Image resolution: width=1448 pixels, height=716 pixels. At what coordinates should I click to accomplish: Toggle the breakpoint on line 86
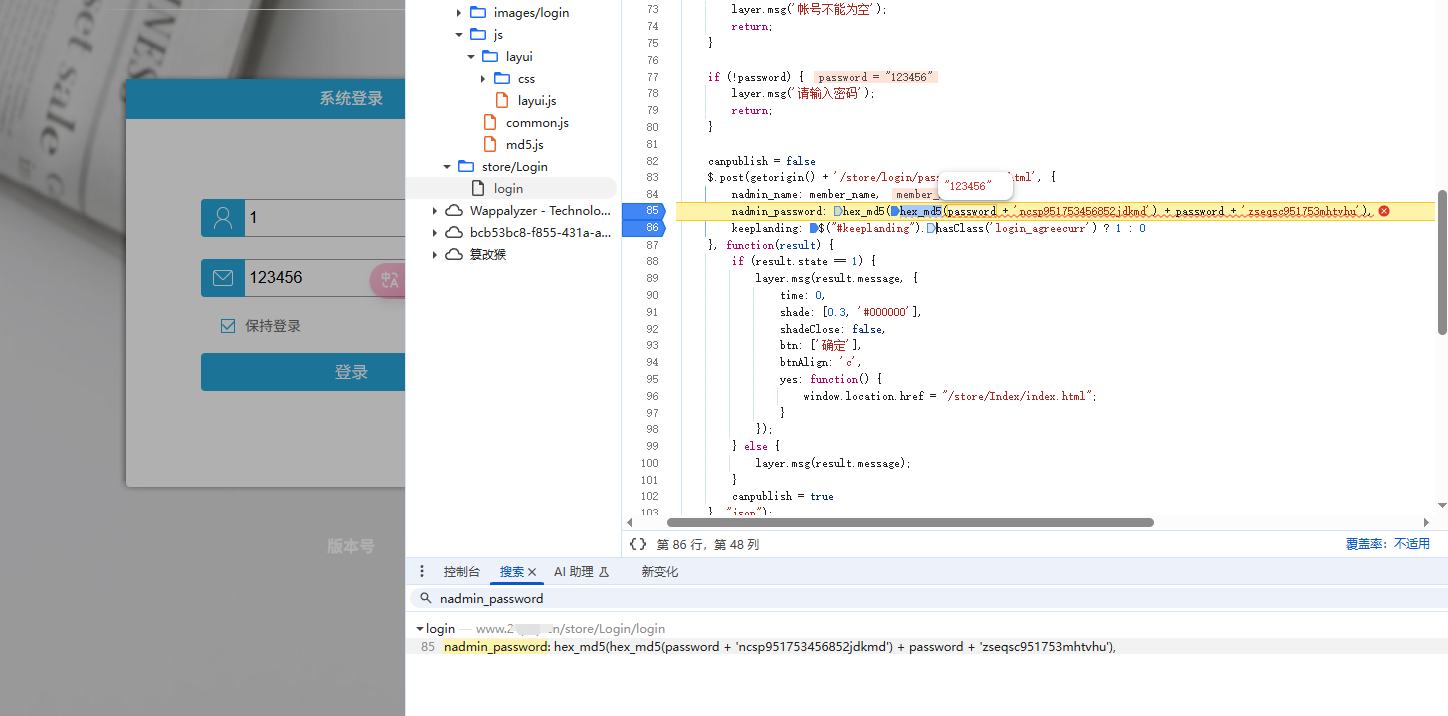[x=645, y=228]
